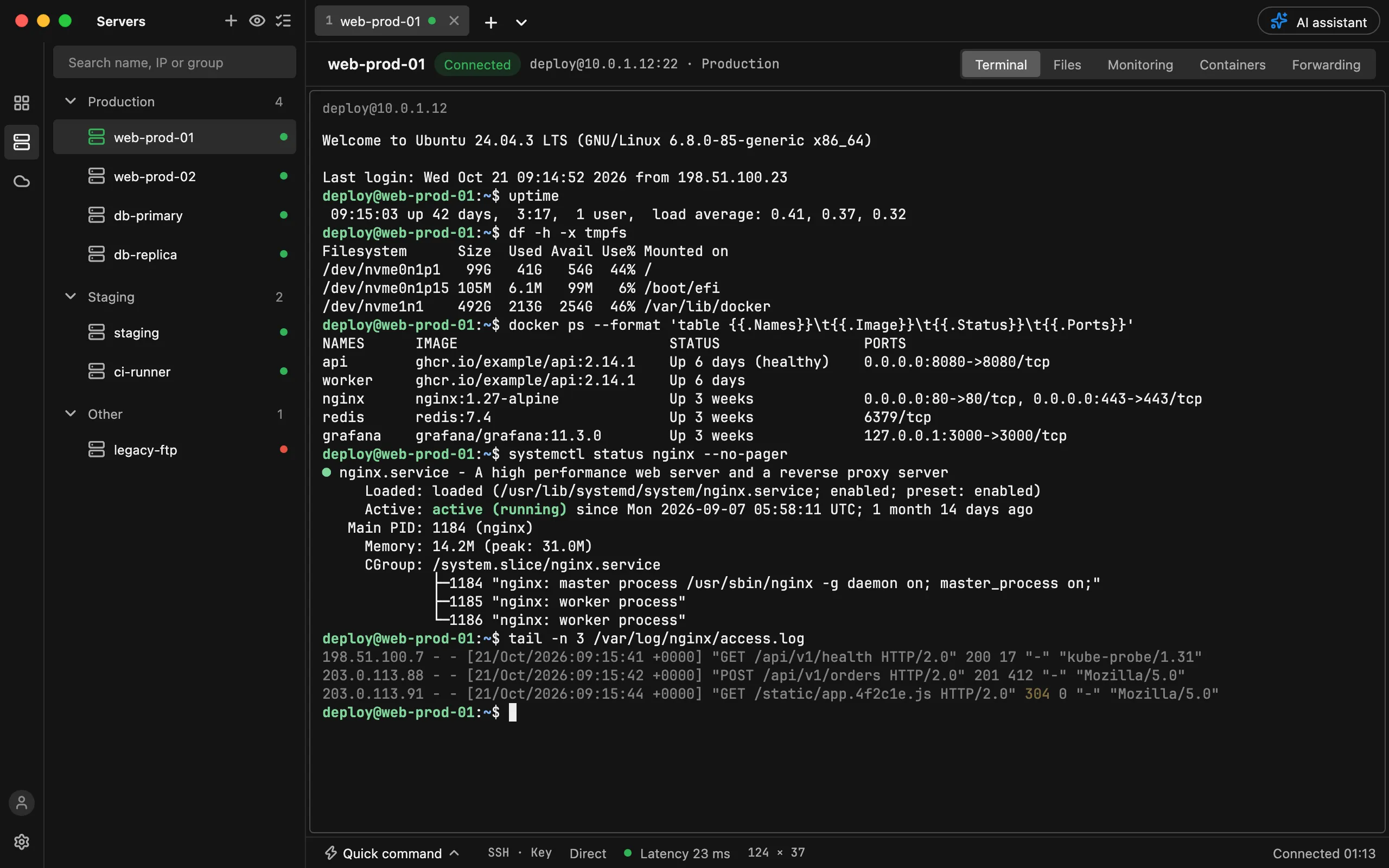Open the user account icon
The image size is (1389, 868).
point(22,802)
